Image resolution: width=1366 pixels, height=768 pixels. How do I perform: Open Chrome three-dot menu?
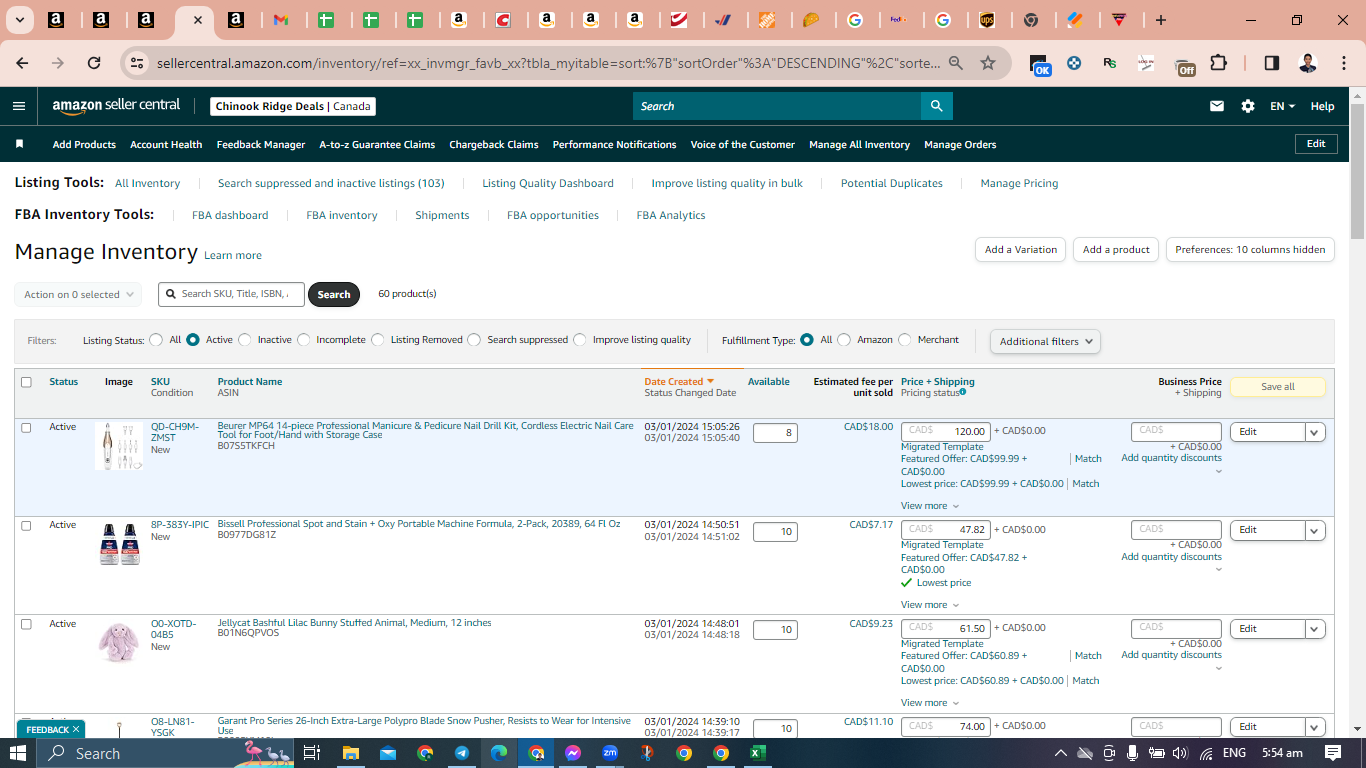(1342, 63)
